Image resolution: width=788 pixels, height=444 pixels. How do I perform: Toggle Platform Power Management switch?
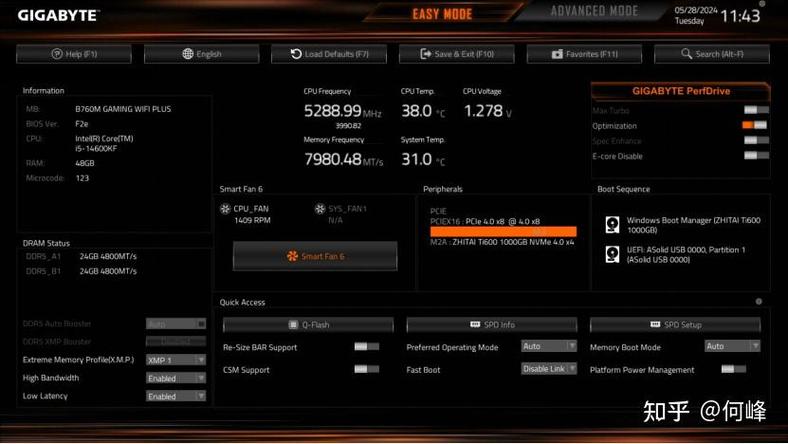pyautogui.click(x=733, y=369)
